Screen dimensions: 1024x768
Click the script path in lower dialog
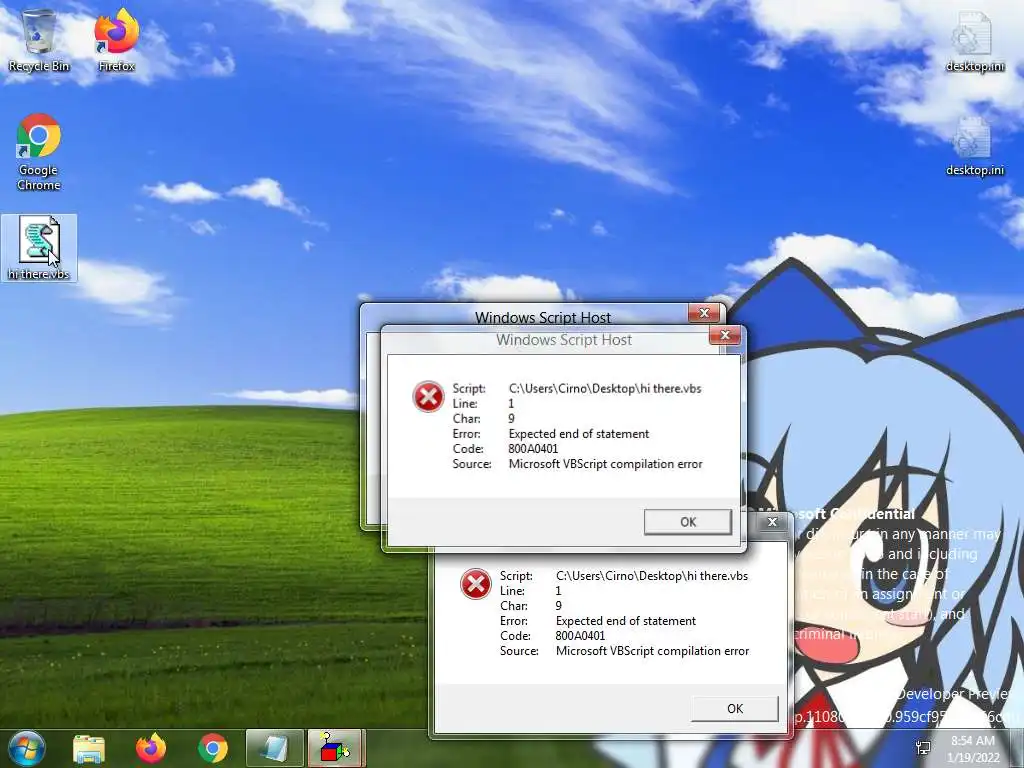[652, 576]
